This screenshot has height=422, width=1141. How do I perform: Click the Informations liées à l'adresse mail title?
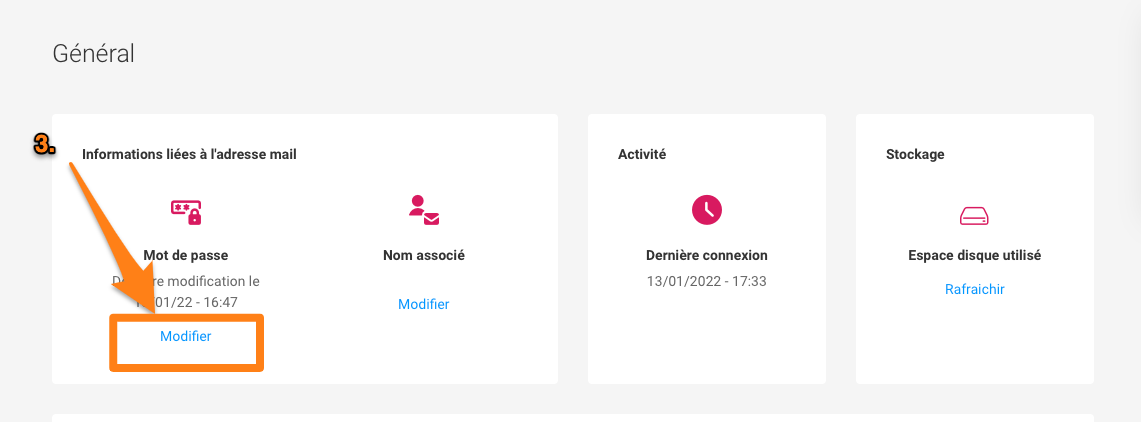pos(189,154)
